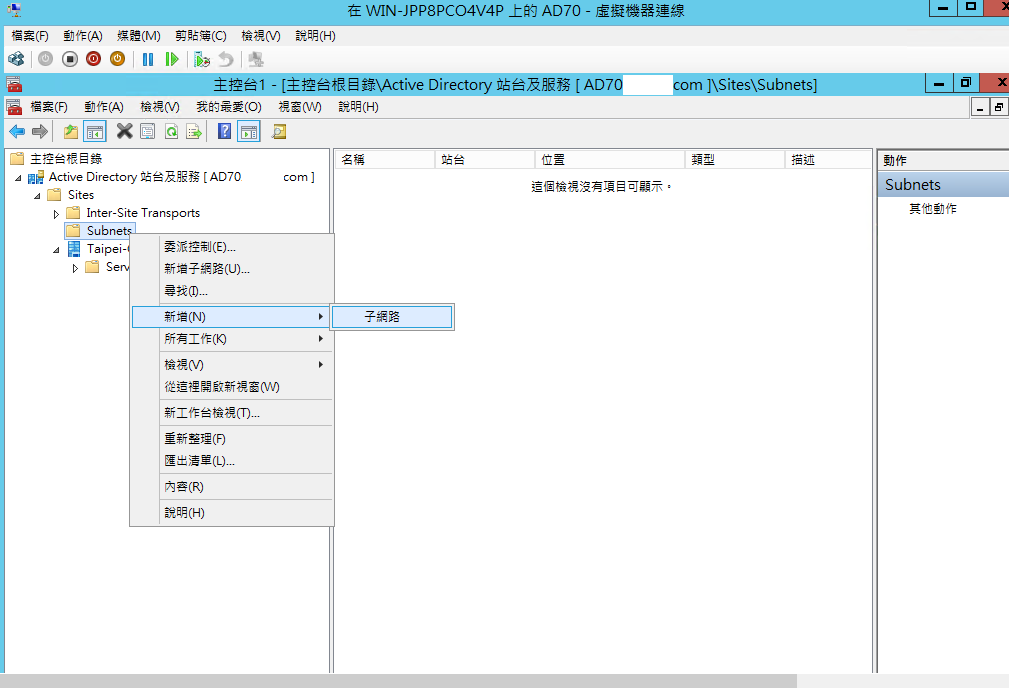This screenshot has height=688, width=1009.
Task: Sort by the 站台 column header
Action: (x=485, y=160)
